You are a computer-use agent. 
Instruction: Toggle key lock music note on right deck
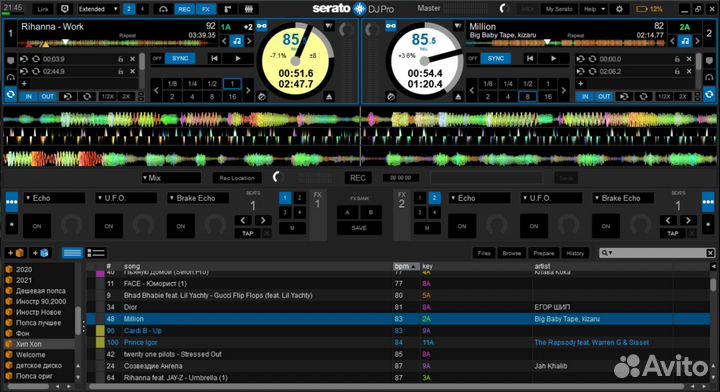685,41
